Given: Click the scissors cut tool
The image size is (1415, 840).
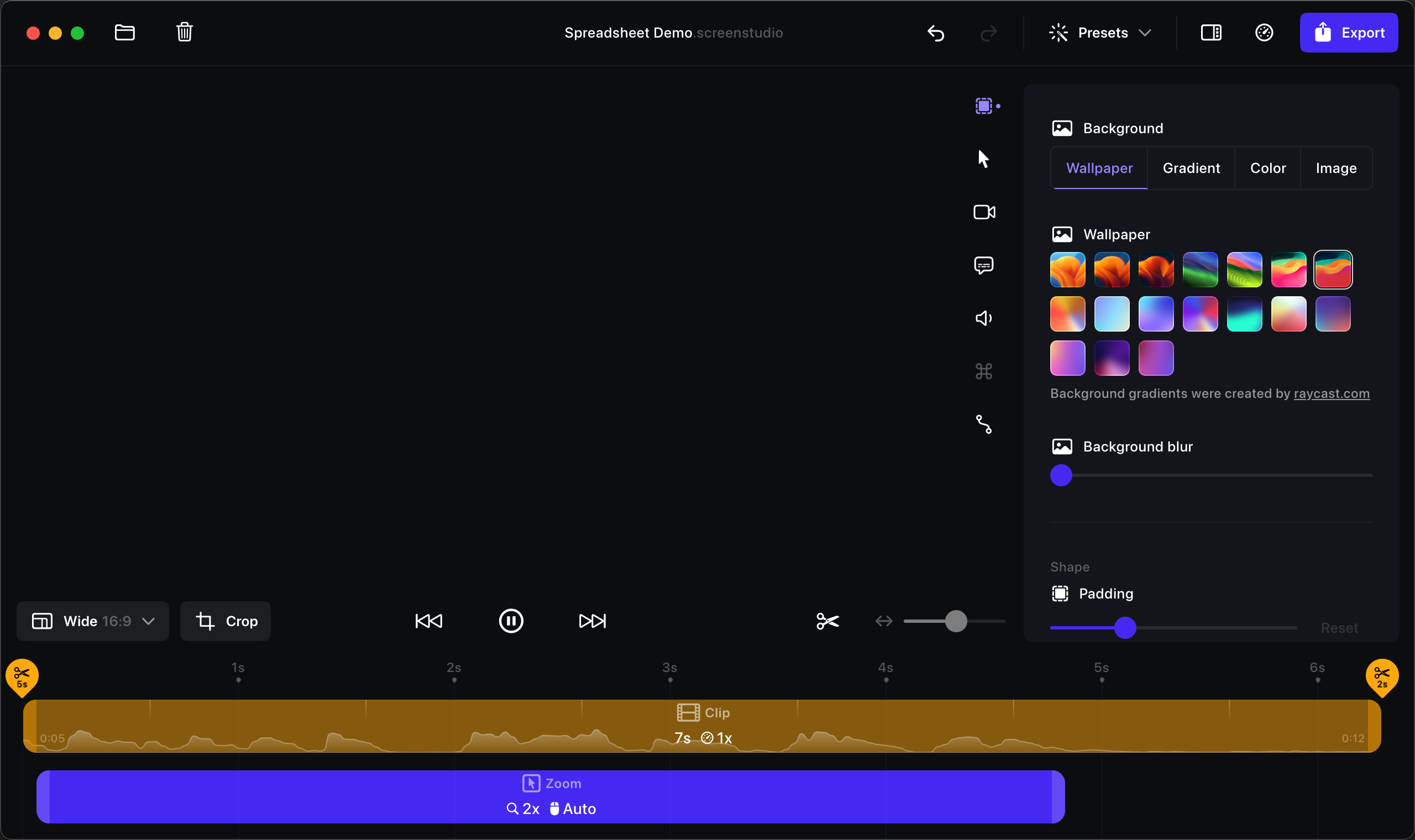Looking at the screenshot, I should 827,621.
